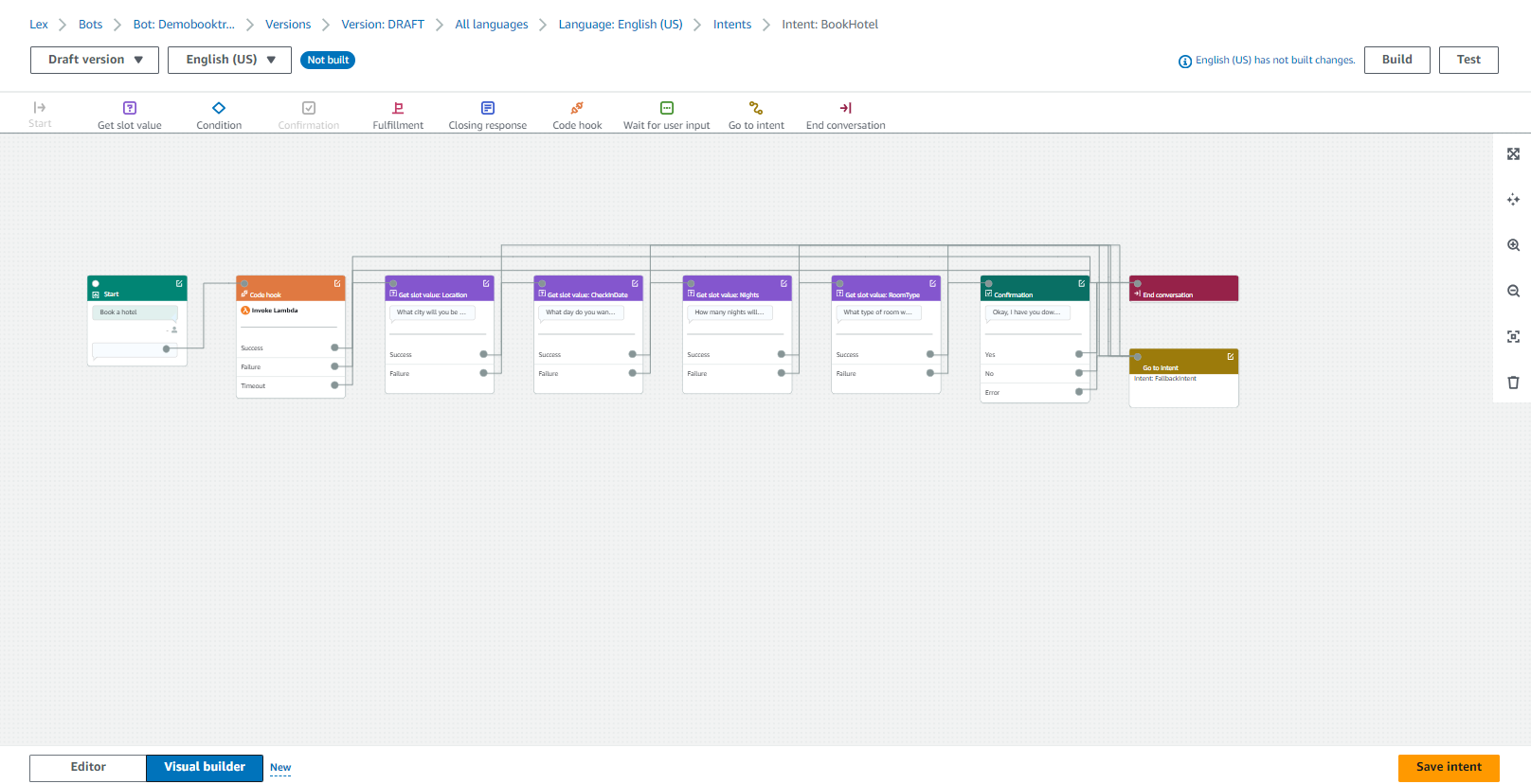
Task: Open the Versions breadcrumb link
Action: click(x=288, y=25)
